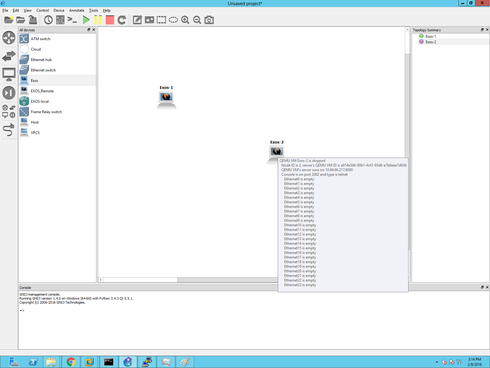Image resolution: width=490 pixels, height=368 pixels.
Task: Open the File menu
Action: (5, 10)
